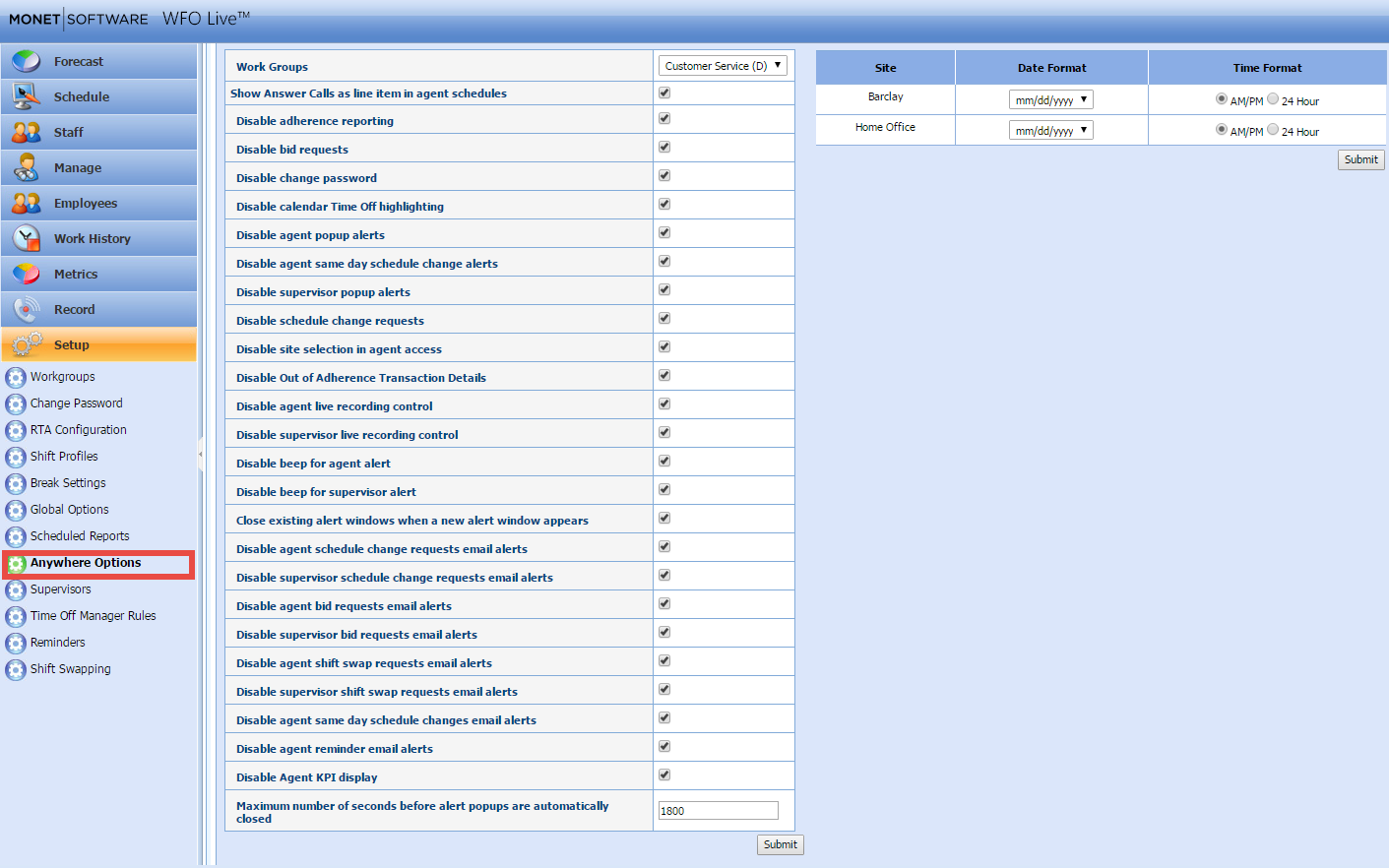This screenshot has height=868, width=1389.
Task: Click the Forecast globe icon
Action: (27, 61)
